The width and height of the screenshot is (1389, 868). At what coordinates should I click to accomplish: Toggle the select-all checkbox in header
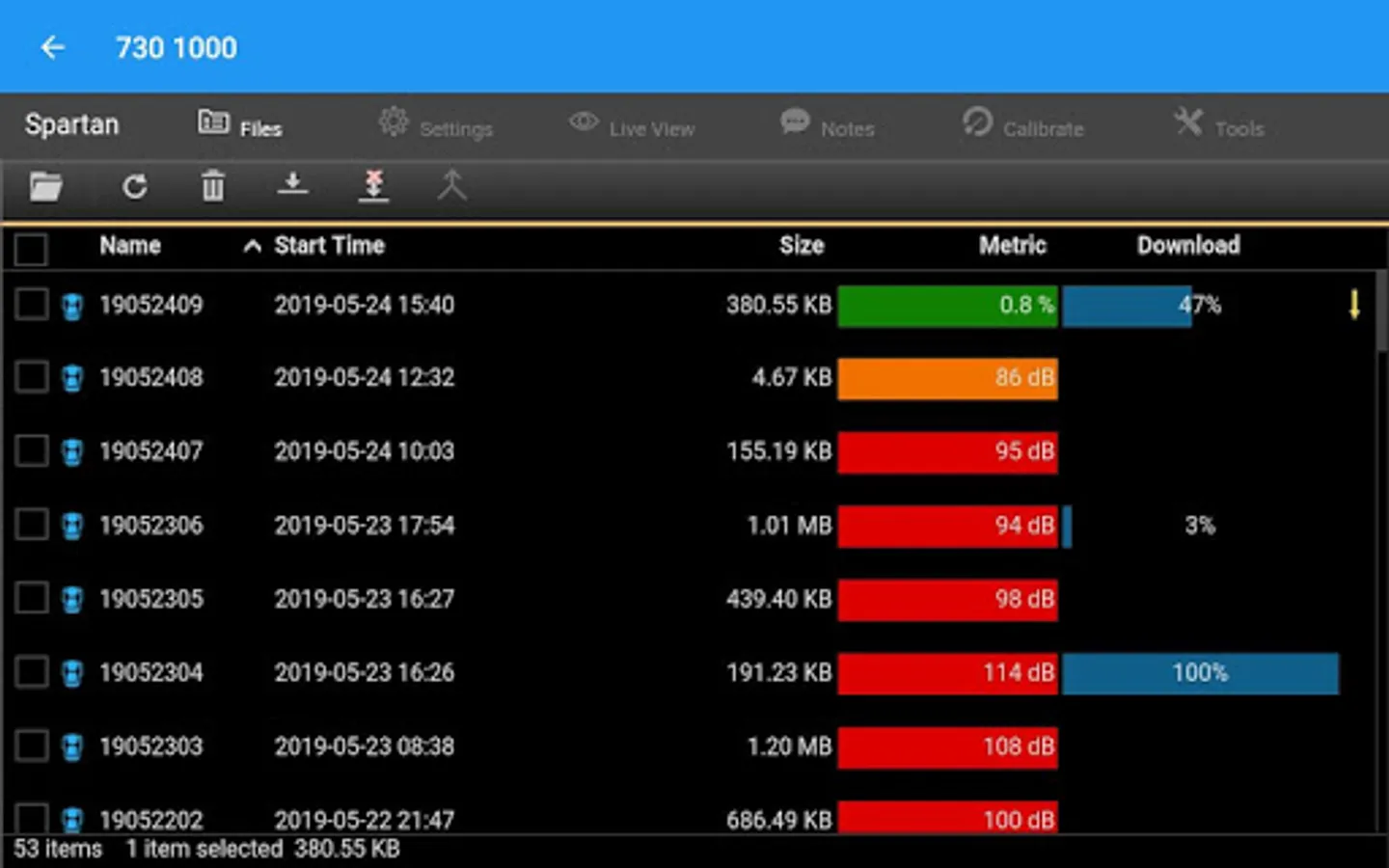tap(31, 249)
